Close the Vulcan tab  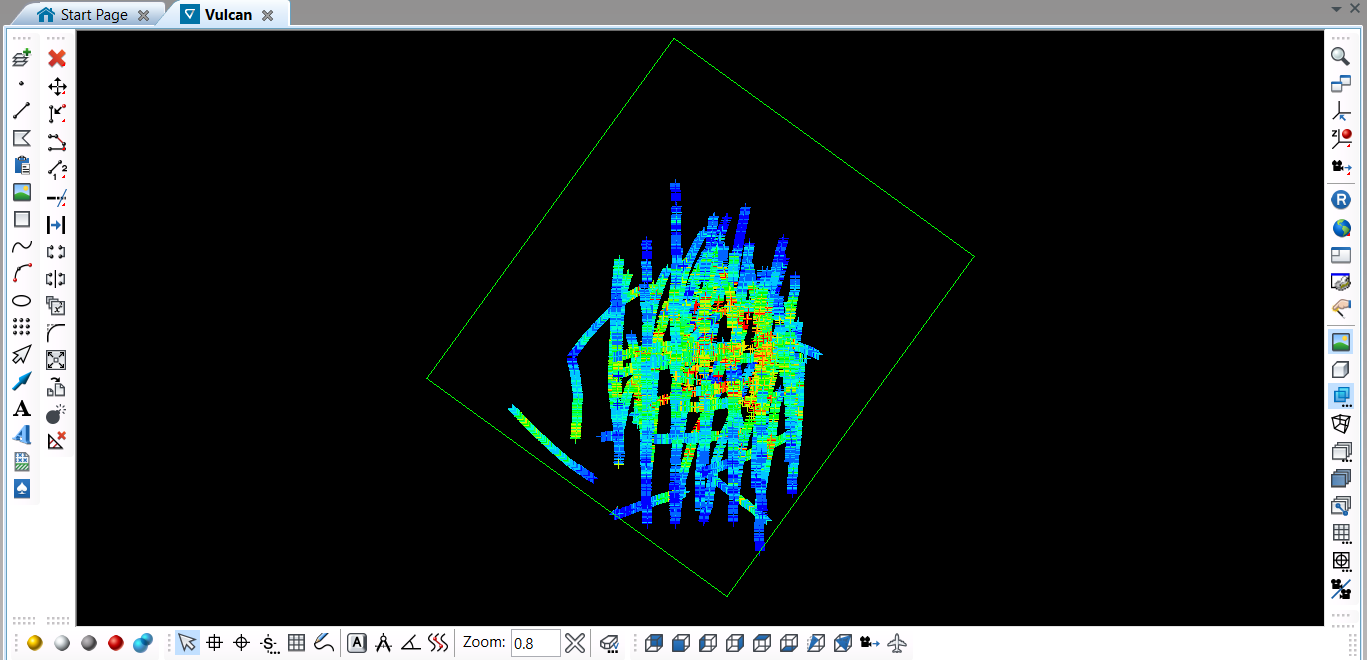point(268,16)
